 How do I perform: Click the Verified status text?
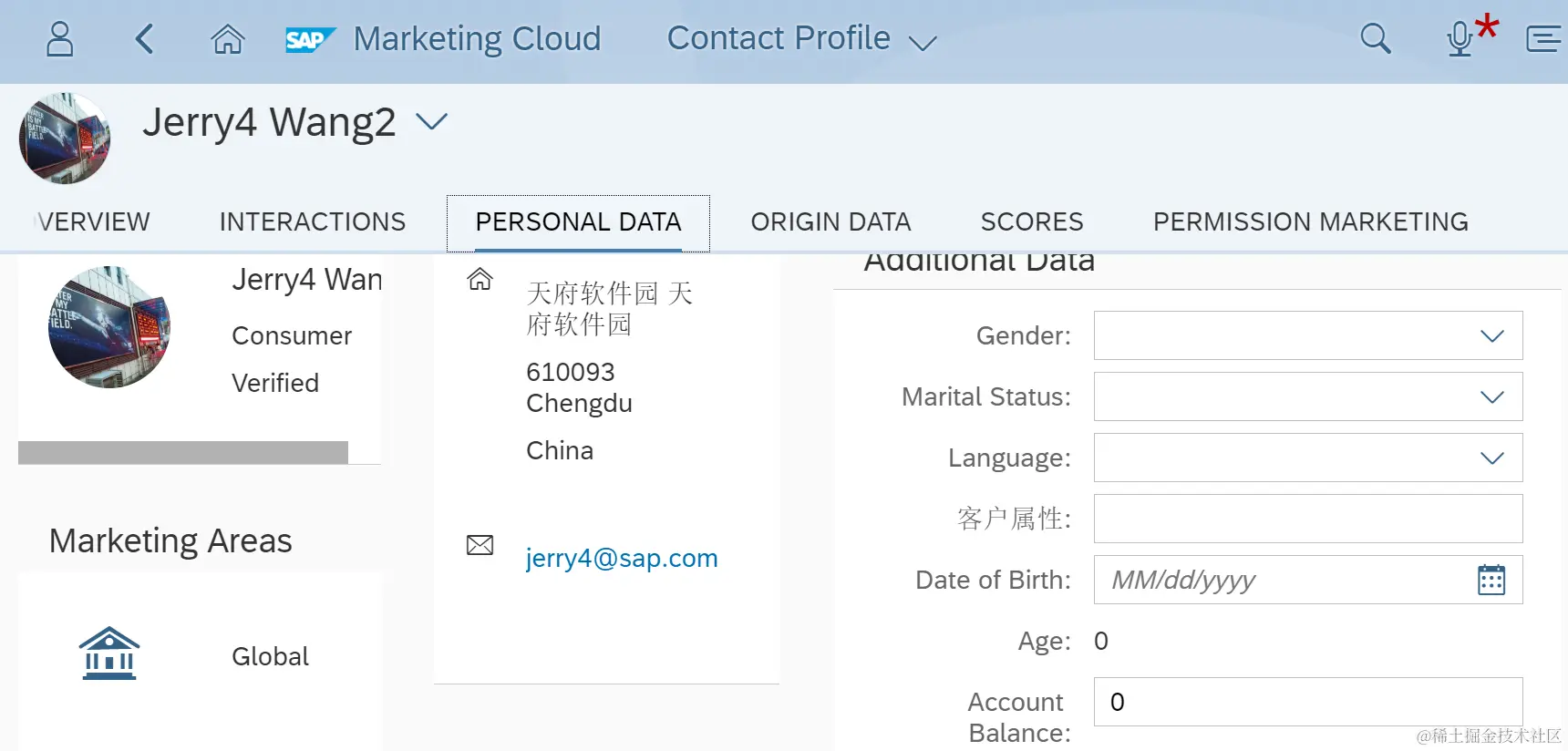(275, 383)
